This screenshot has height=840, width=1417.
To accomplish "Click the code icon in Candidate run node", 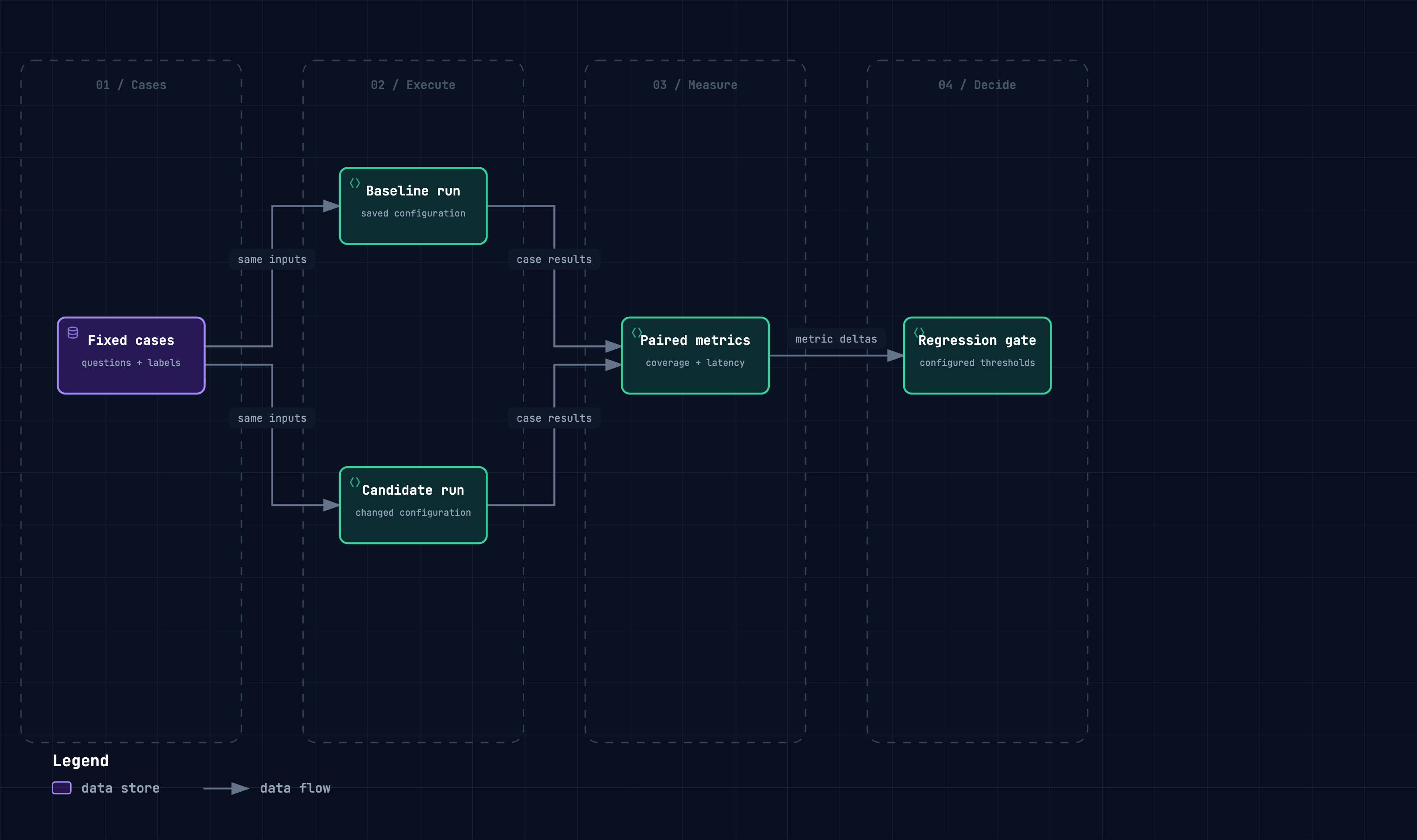I will [x=355, y=482].
